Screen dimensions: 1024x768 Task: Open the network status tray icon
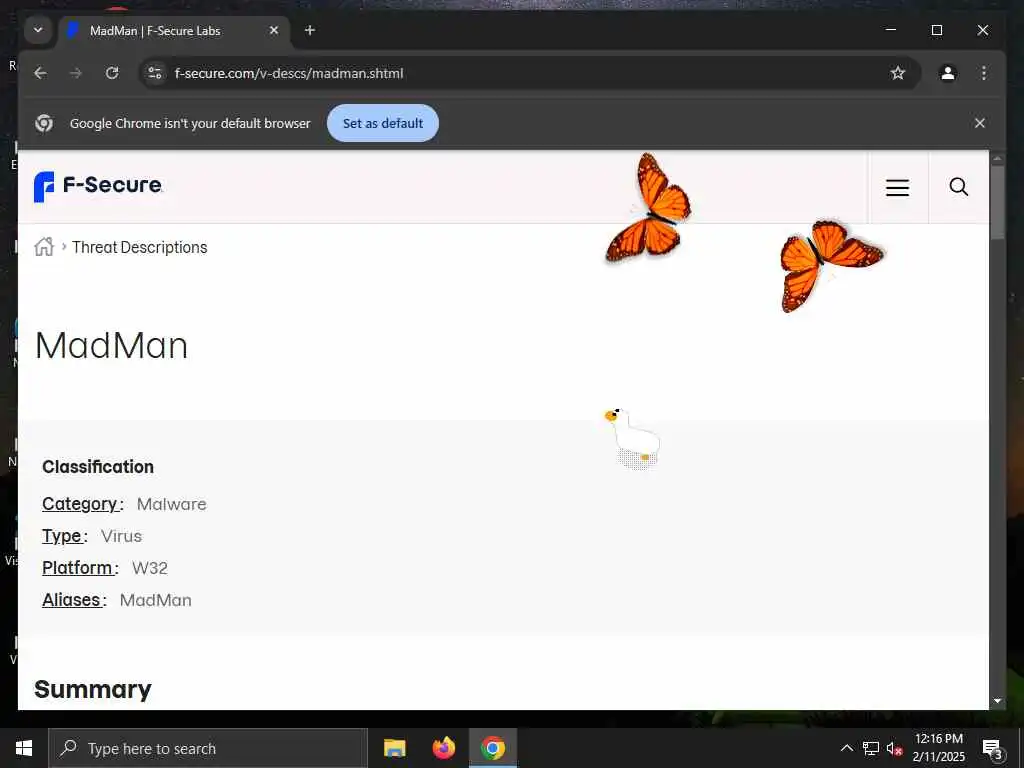click(x=871, y=748)
